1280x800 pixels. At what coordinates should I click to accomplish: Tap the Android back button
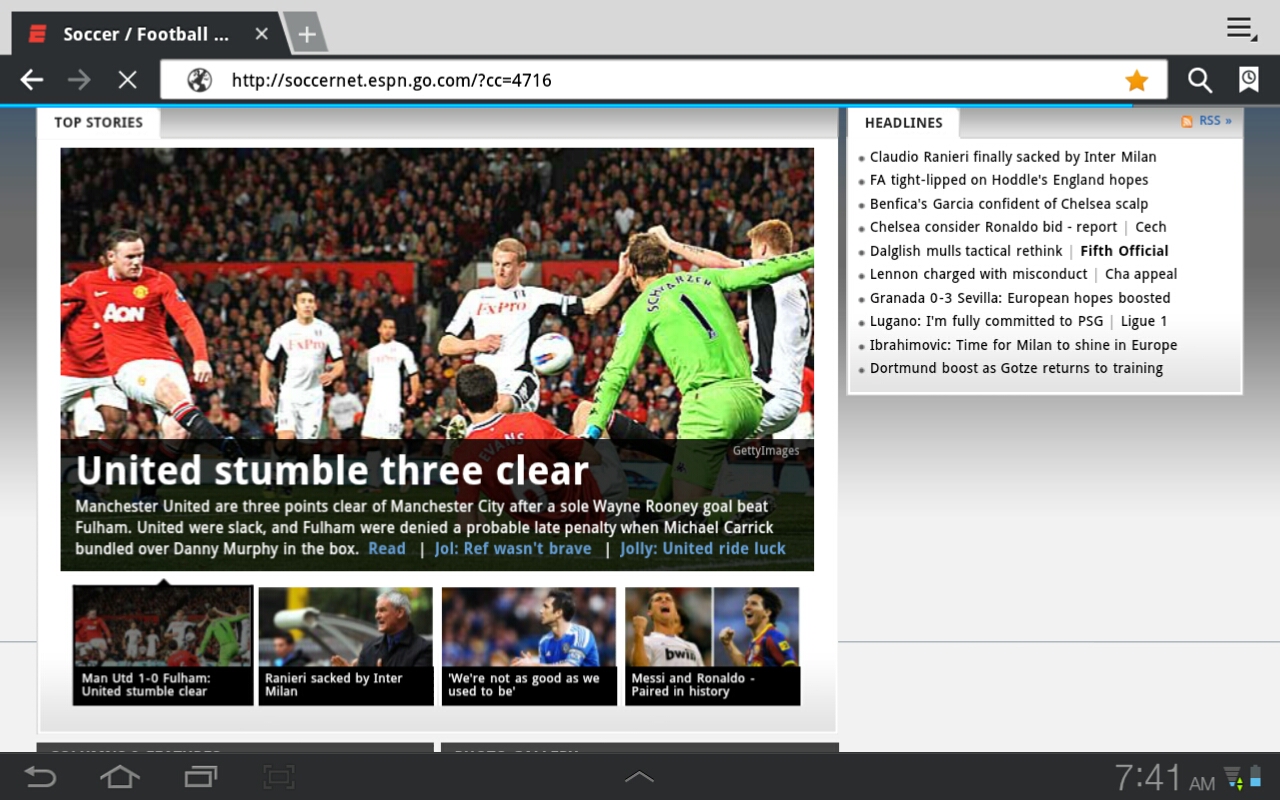pyautogui.click(x=40, y=777)
